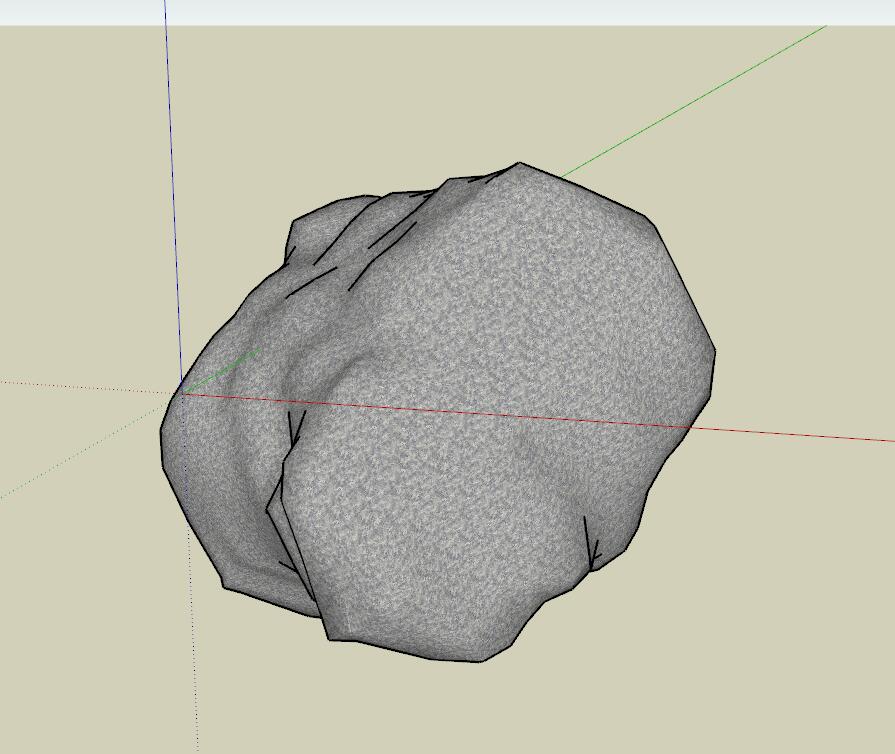Viewport: 895px width, 754px height.
Task: Click the red axis where it crosses the rock
Action: click(x=450, y=411)
